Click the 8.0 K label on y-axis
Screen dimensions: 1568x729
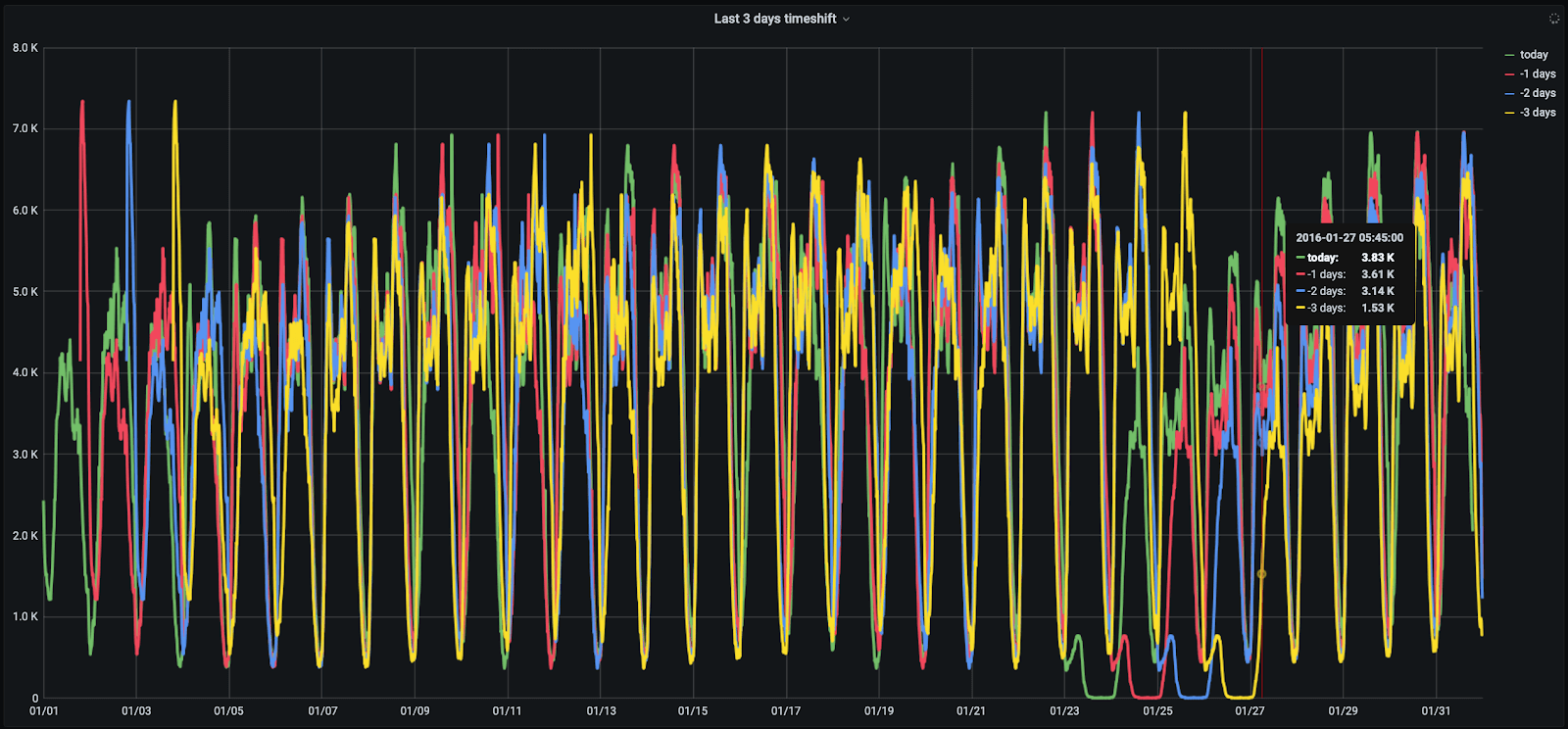click(x=25, y=48)
